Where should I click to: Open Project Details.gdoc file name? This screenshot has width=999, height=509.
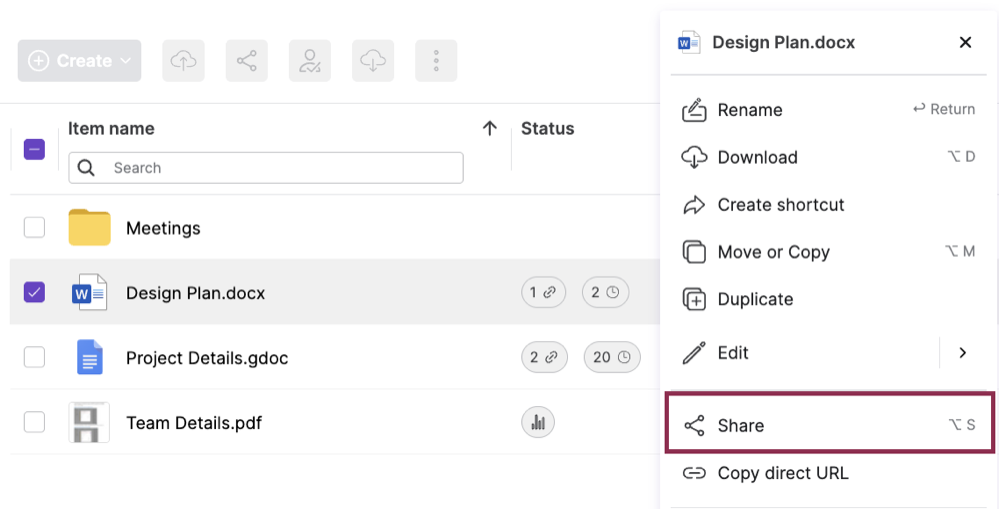coord(207,358)
